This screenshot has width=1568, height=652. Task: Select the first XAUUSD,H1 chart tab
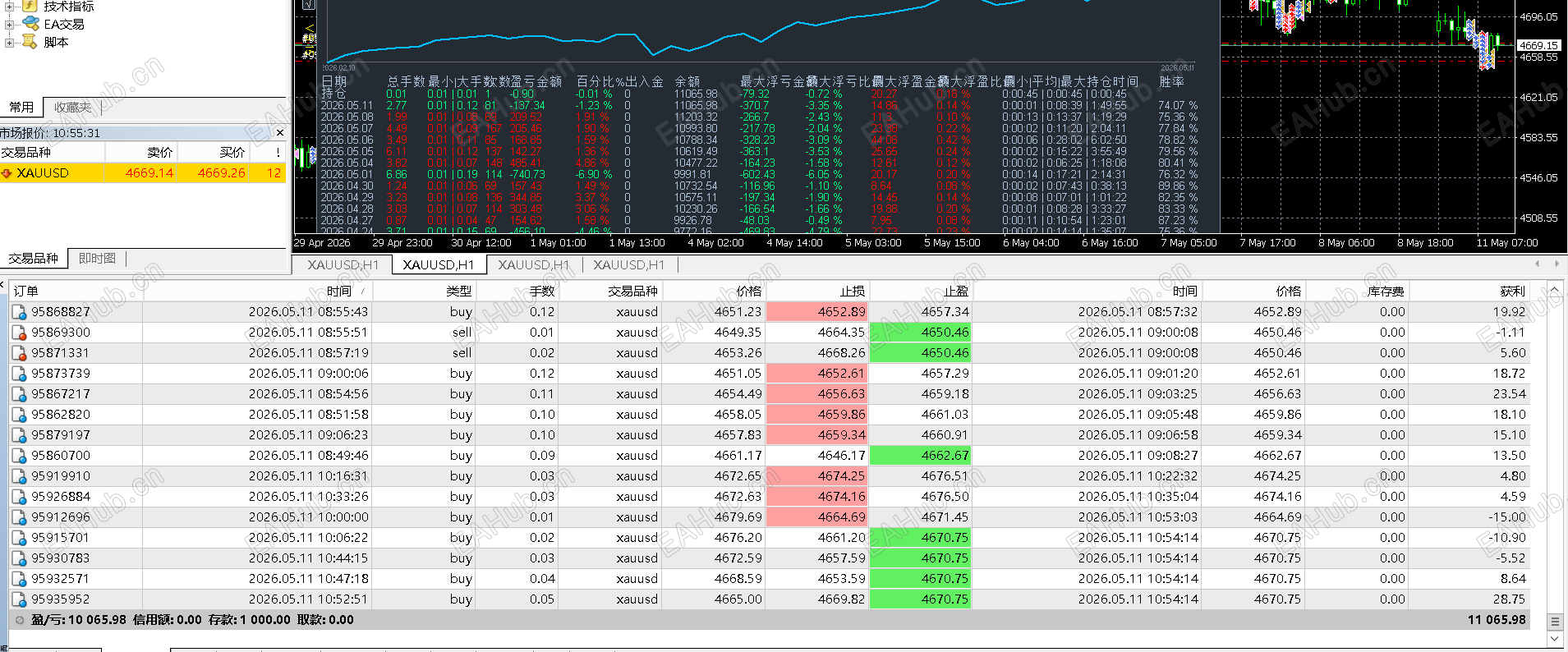343,264
